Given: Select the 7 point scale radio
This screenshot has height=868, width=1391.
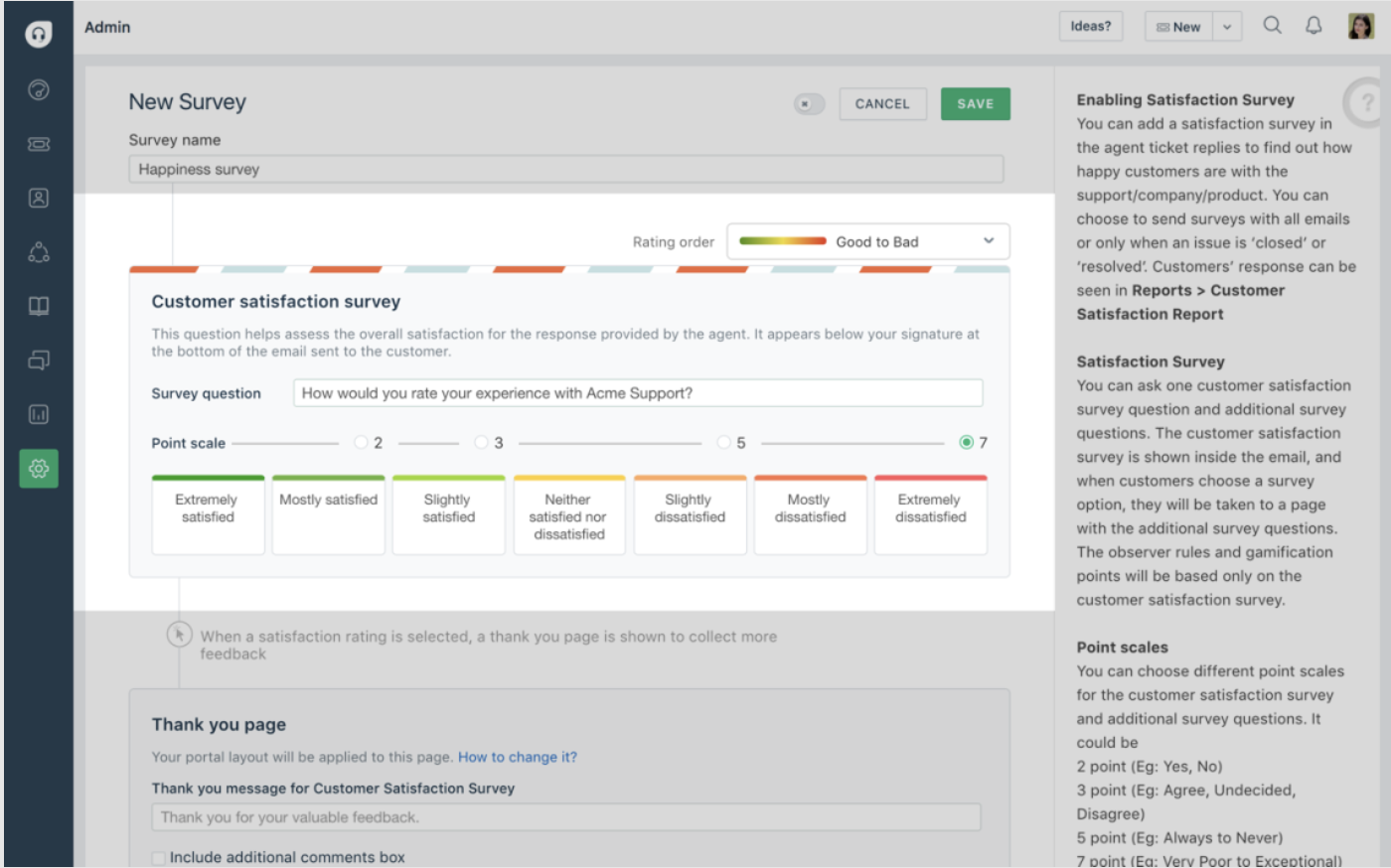Looking at the screenshot, I should click(966, 443).
